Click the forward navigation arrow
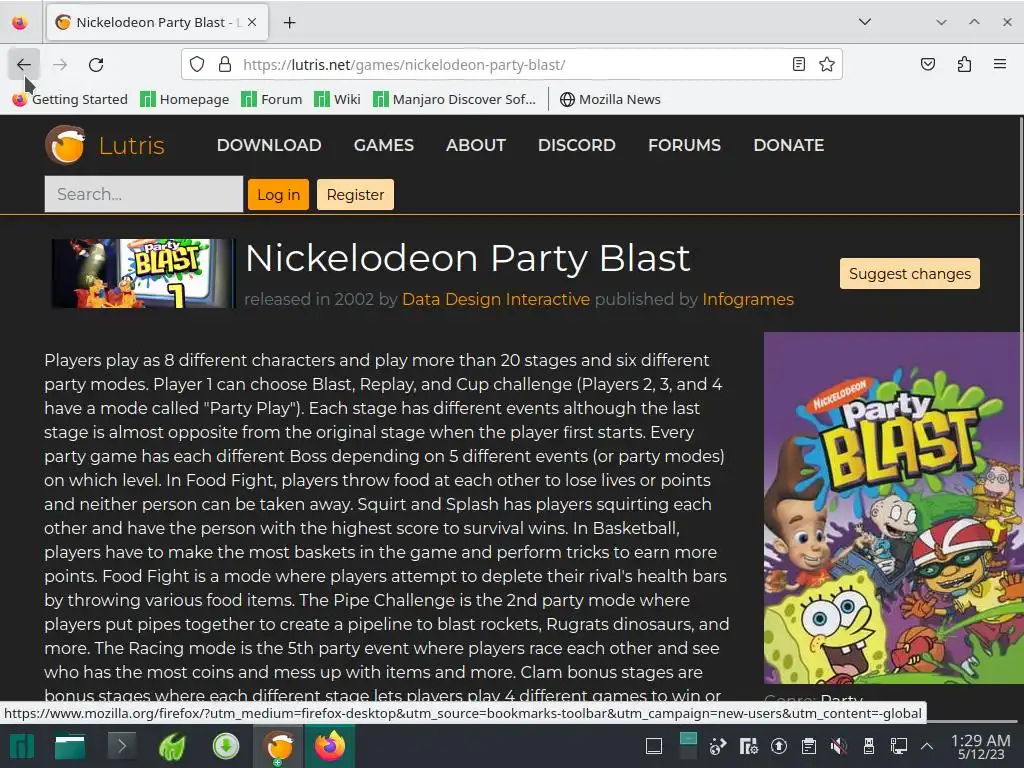This screenshot has width=1024, height=768. (x=60, y=65)
